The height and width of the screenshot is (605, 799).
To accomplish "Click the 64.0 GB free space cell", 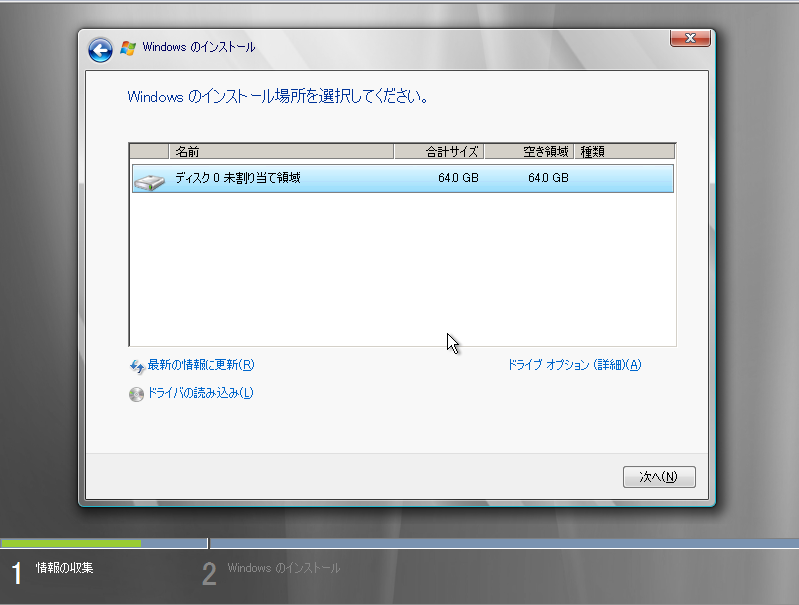I will [548, 178].
